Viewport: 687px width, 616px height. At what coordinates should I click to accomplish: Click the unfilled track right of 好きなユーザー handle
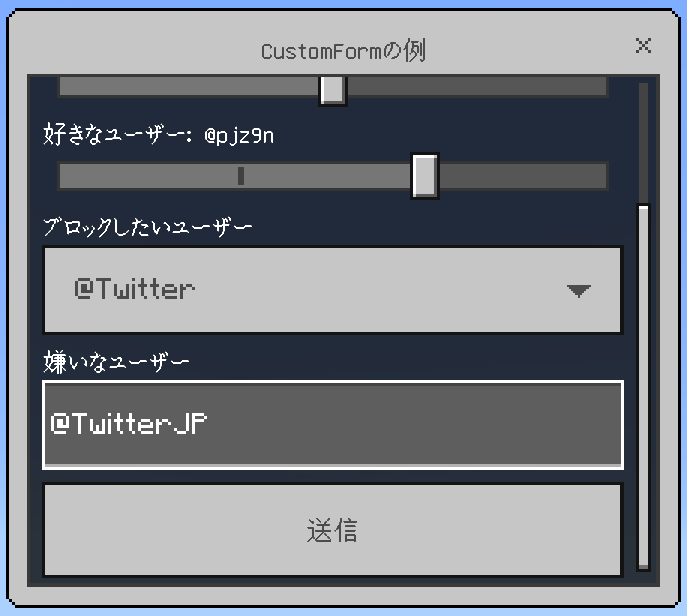coord(523,176)
